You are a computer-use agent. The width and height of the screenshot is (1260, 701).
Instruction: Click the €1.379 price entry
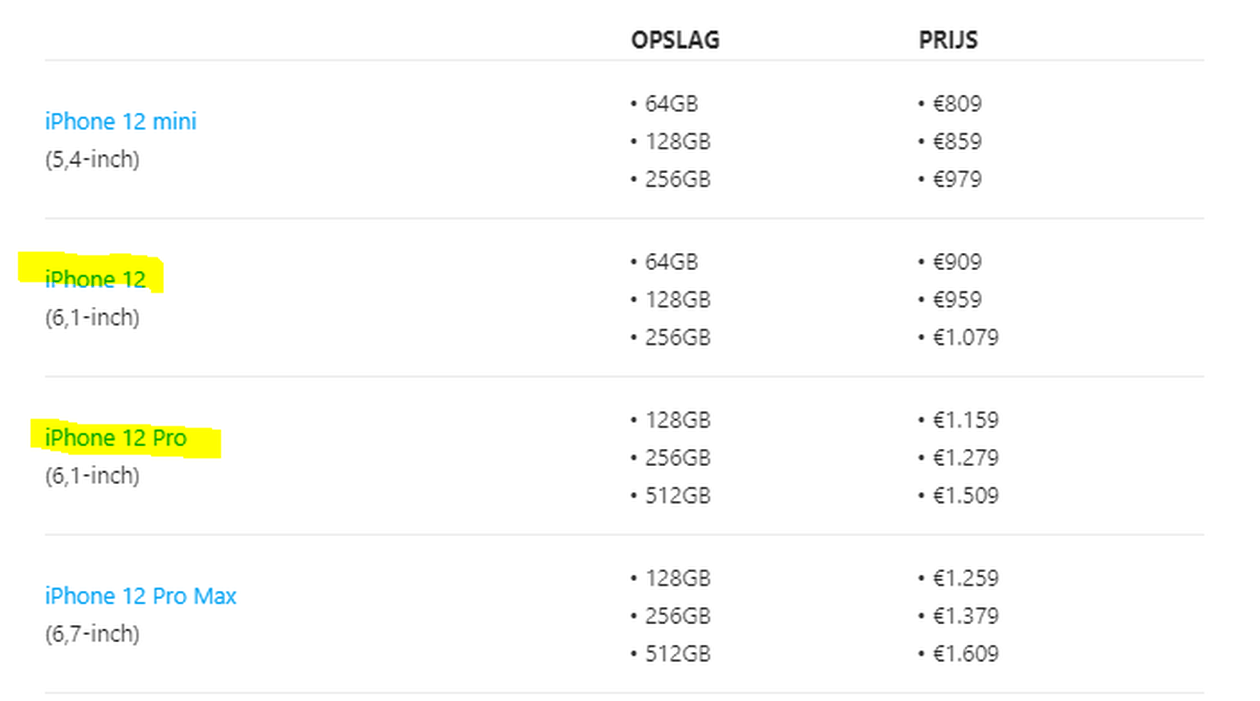[965, 616]
